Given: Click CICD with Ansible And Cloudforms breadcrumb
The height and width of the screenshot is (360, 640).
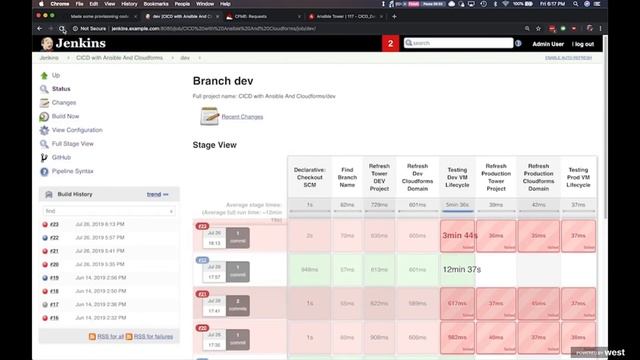Looking at the screenshot, I should 119,58.
